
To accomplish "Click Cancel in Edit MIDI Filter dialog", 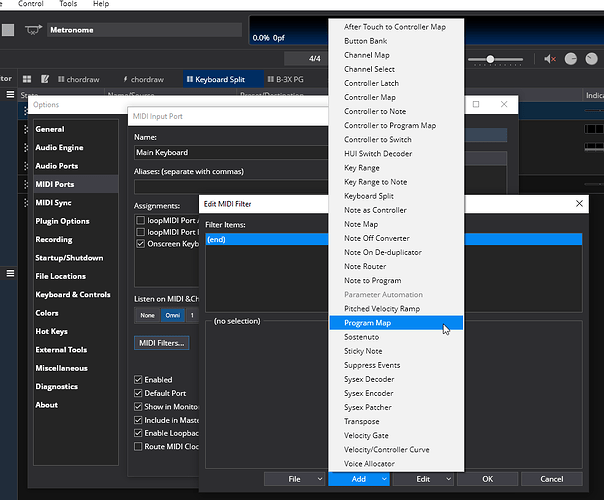I will 552,479.
